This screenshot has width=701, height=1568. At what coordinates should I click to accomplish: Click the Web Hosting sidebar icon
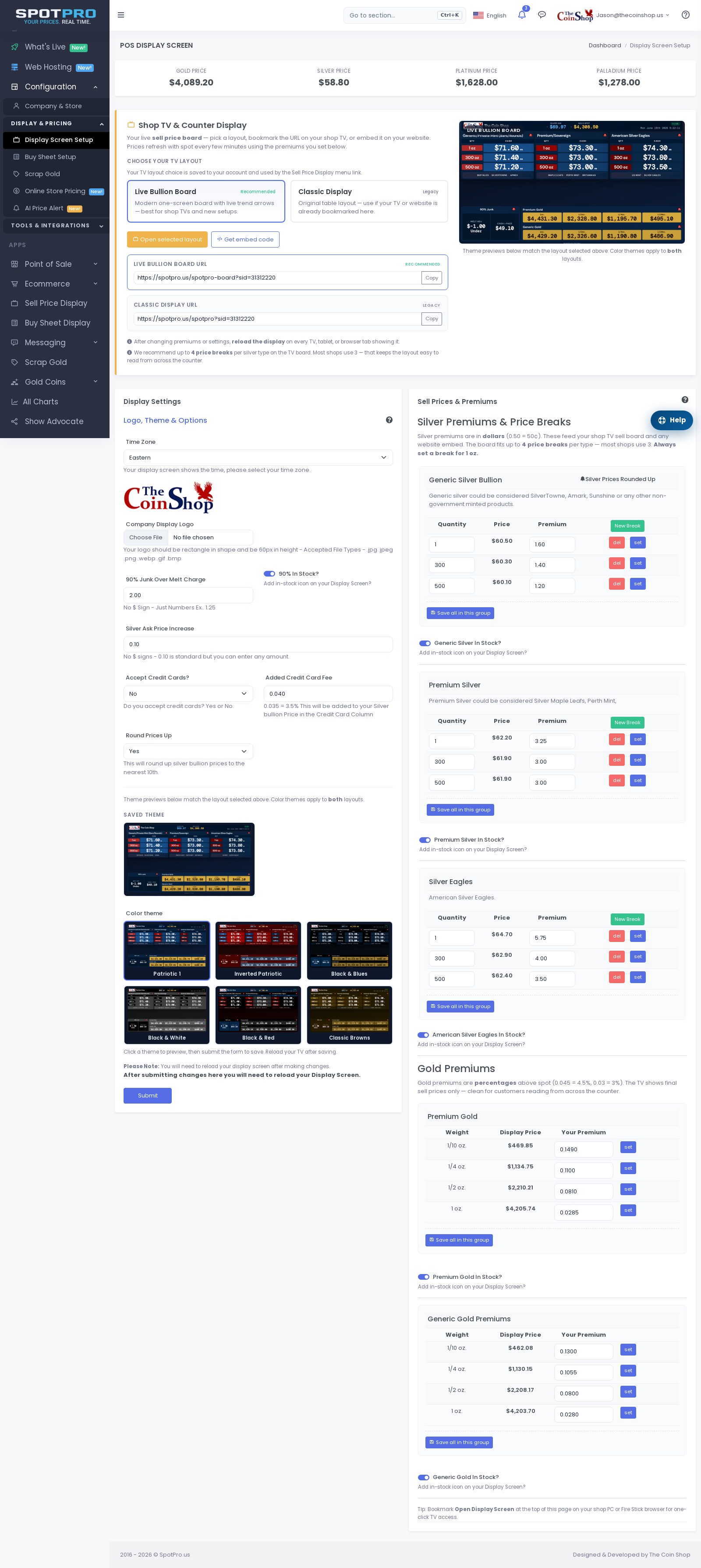[x=14, y=67]
